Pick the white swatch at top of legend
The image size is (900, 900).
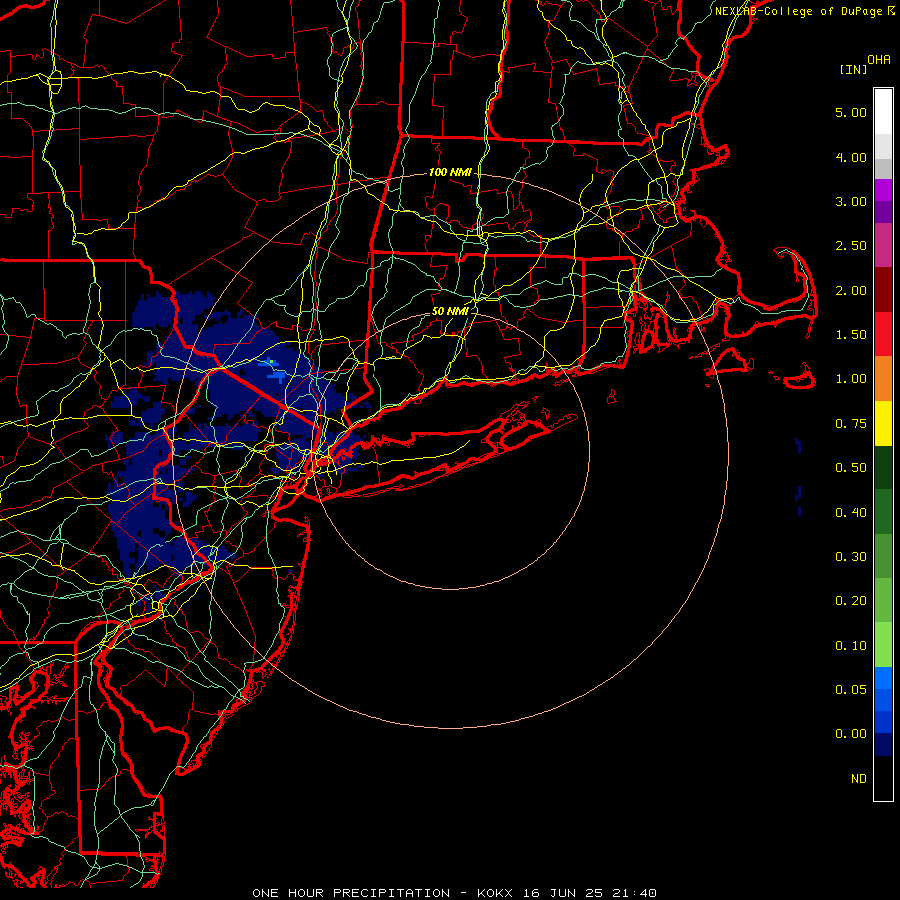(x=883, y=112)
